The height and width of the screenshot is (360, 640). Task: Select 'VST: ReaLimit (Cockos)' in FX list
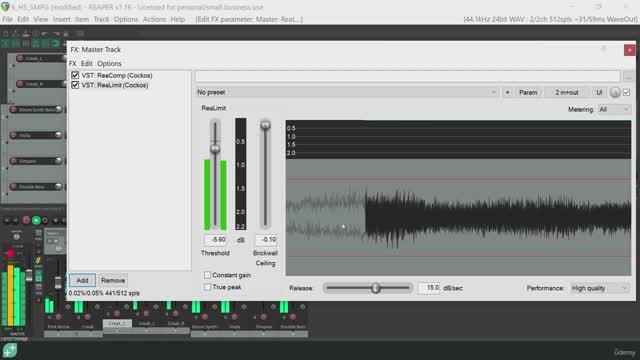(x=115, y=85)
